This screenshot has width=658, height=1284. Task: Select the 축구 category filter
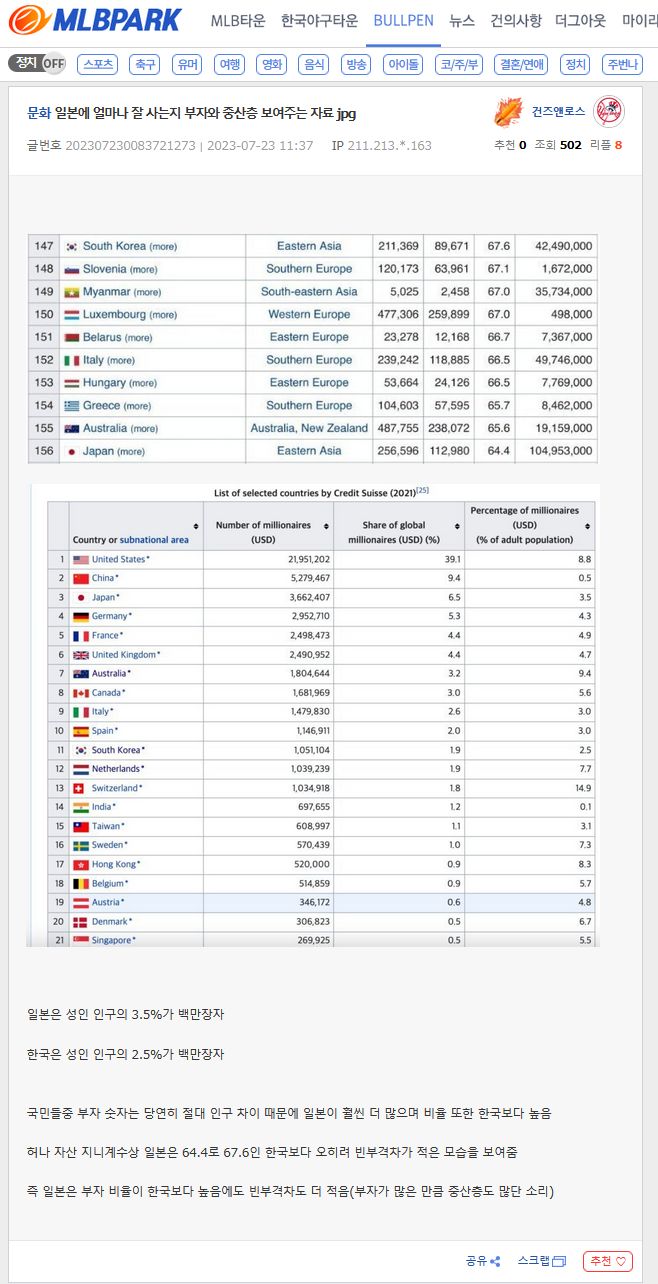pyautogui.click(x=145, y=65)
